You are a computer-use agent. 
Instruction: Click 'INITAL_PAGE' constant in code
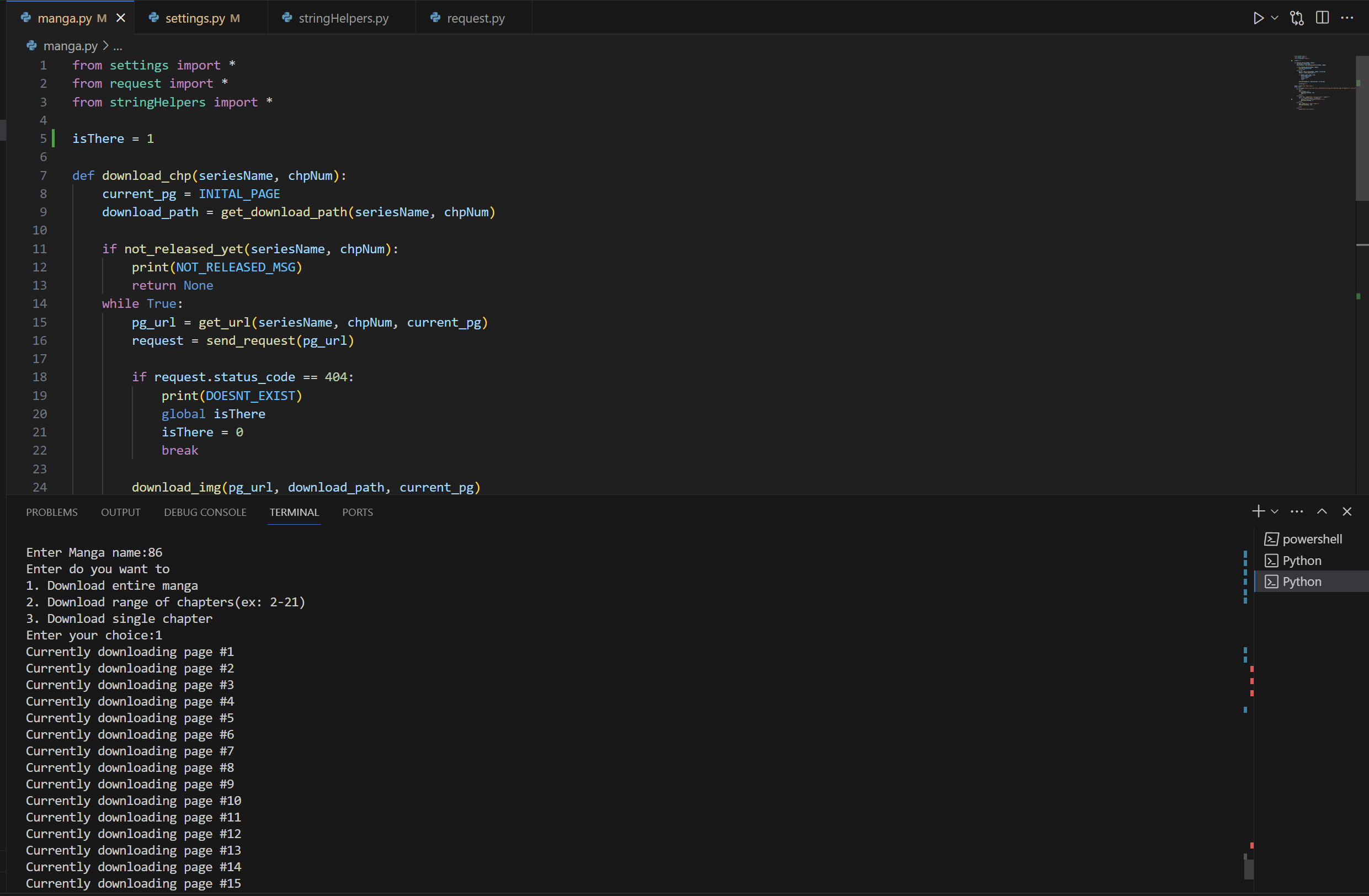[x=239, y=194]
